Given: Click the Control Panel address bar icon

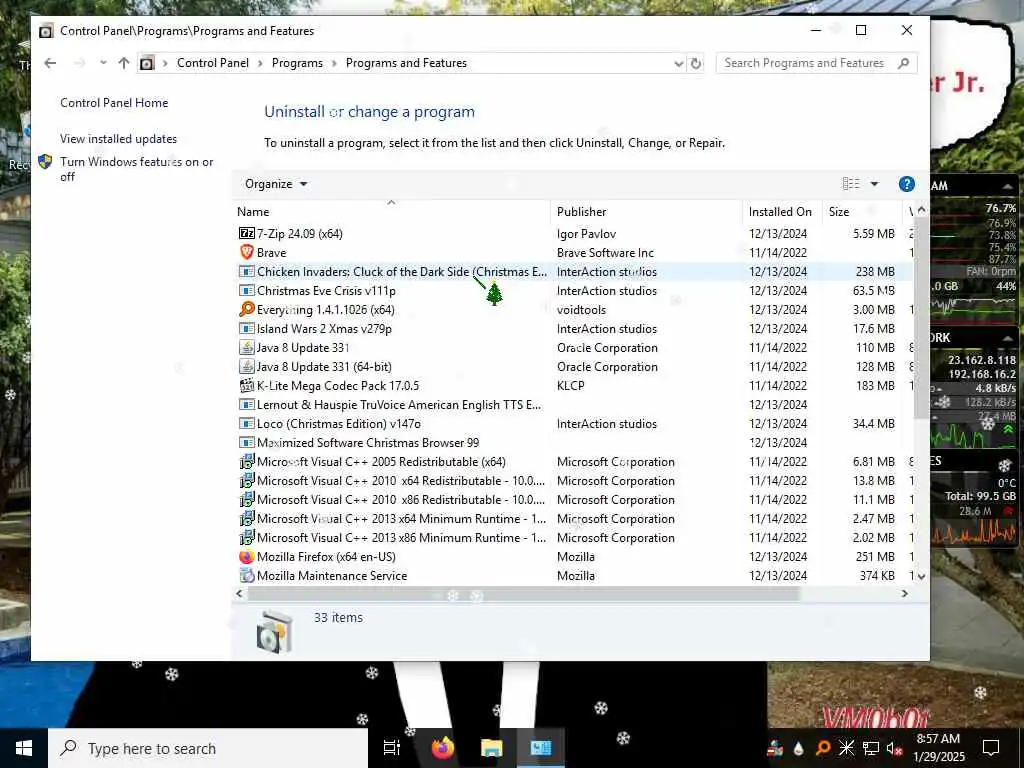Looking at the screenshot, I should 147,63.
